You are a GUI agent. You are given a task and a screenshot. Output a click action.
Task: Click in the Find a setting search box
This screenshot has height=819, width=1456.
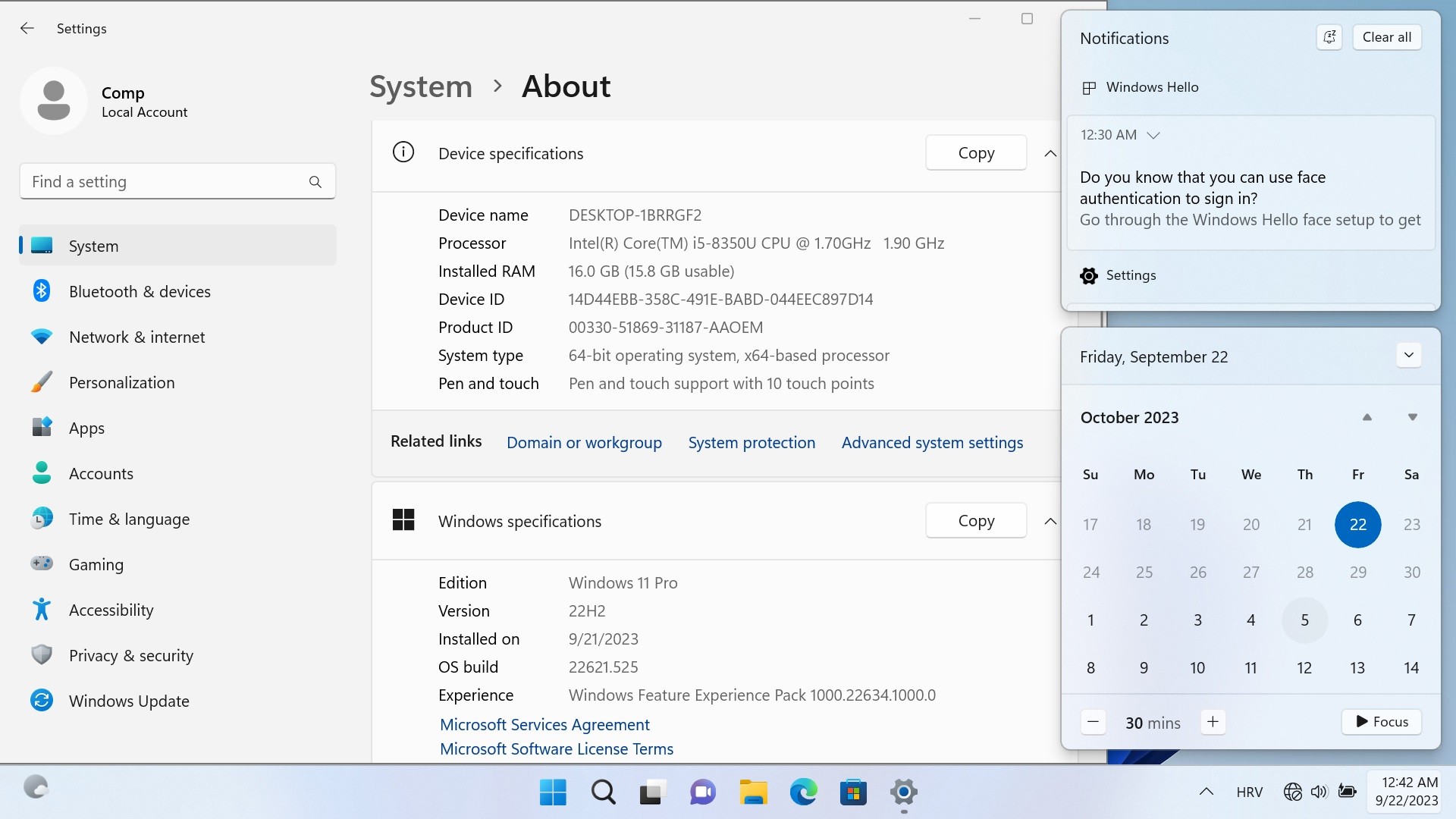tap(177, 182)
